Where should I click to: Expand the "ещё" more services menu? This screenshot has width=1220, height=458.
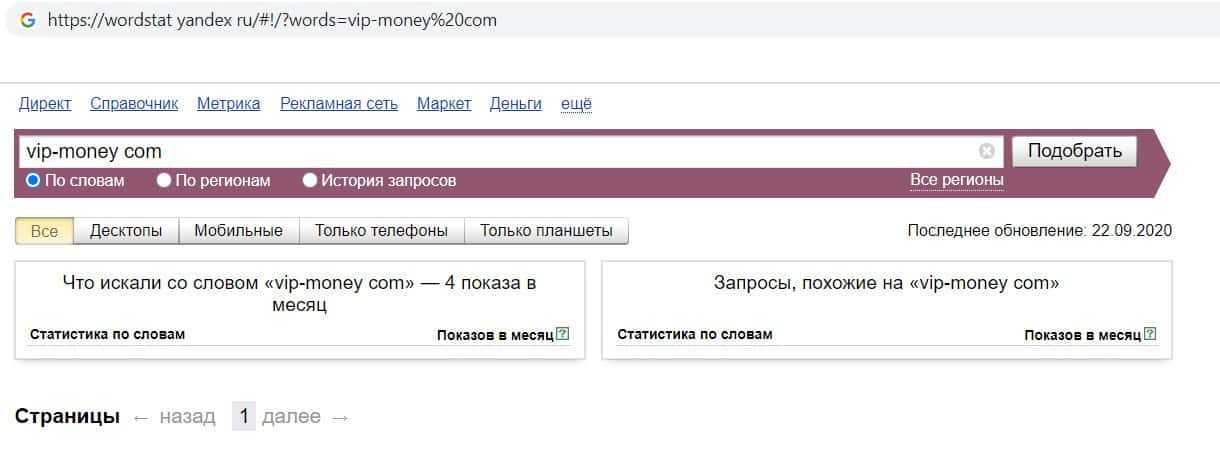pos(576,103)
